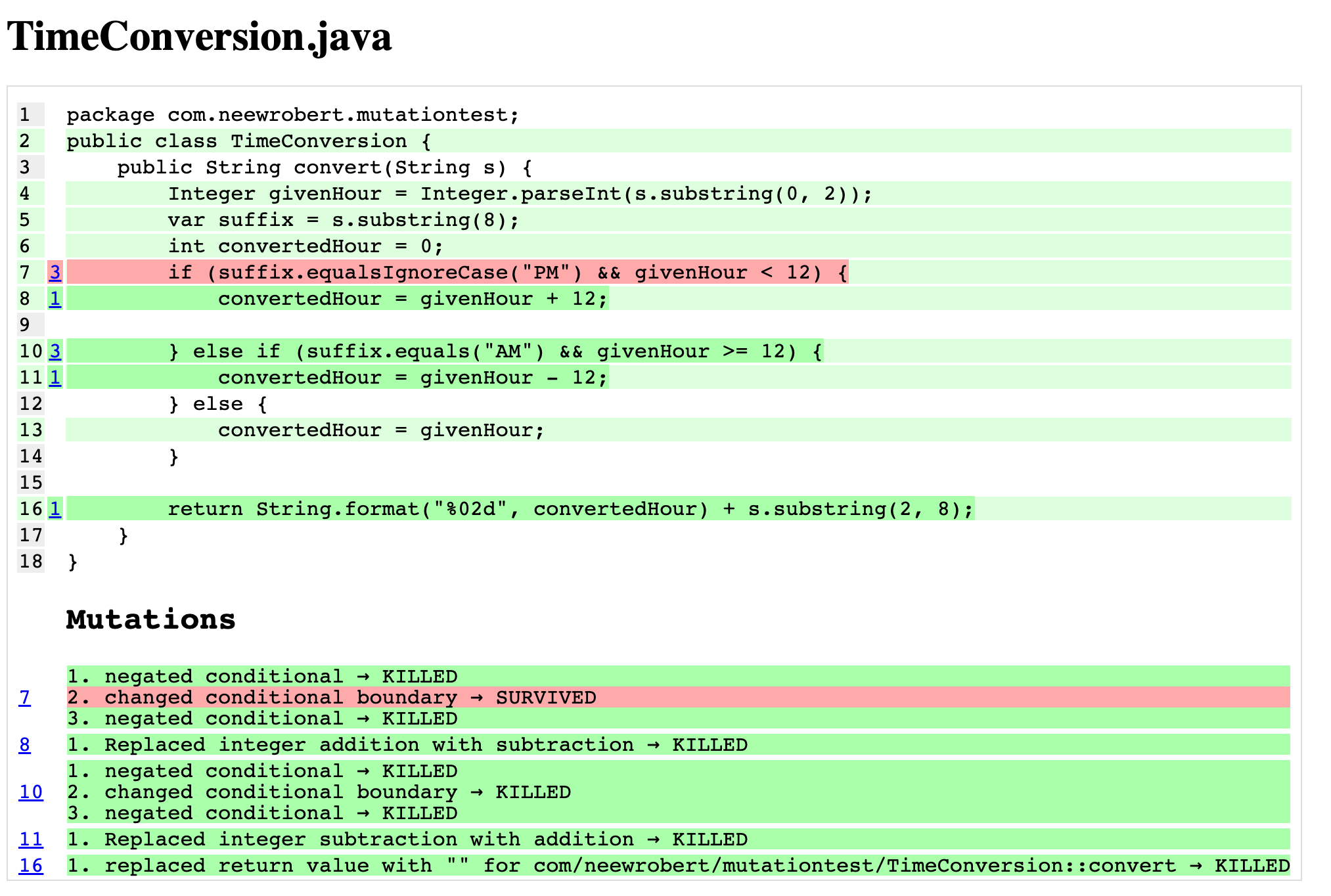Click the red highlighted line 7 code
Image resolution: width=1331 pixels, height=896 pixels.
click(457, 272)
